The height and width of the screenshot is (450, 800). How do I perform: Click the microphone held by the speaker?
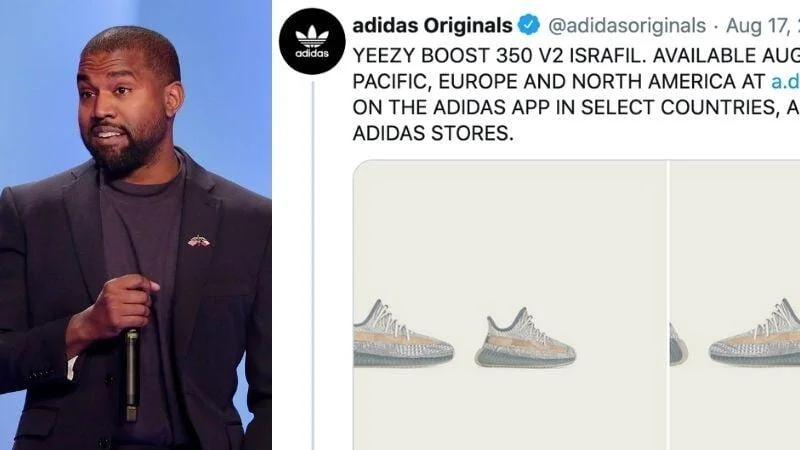(132, 375)
